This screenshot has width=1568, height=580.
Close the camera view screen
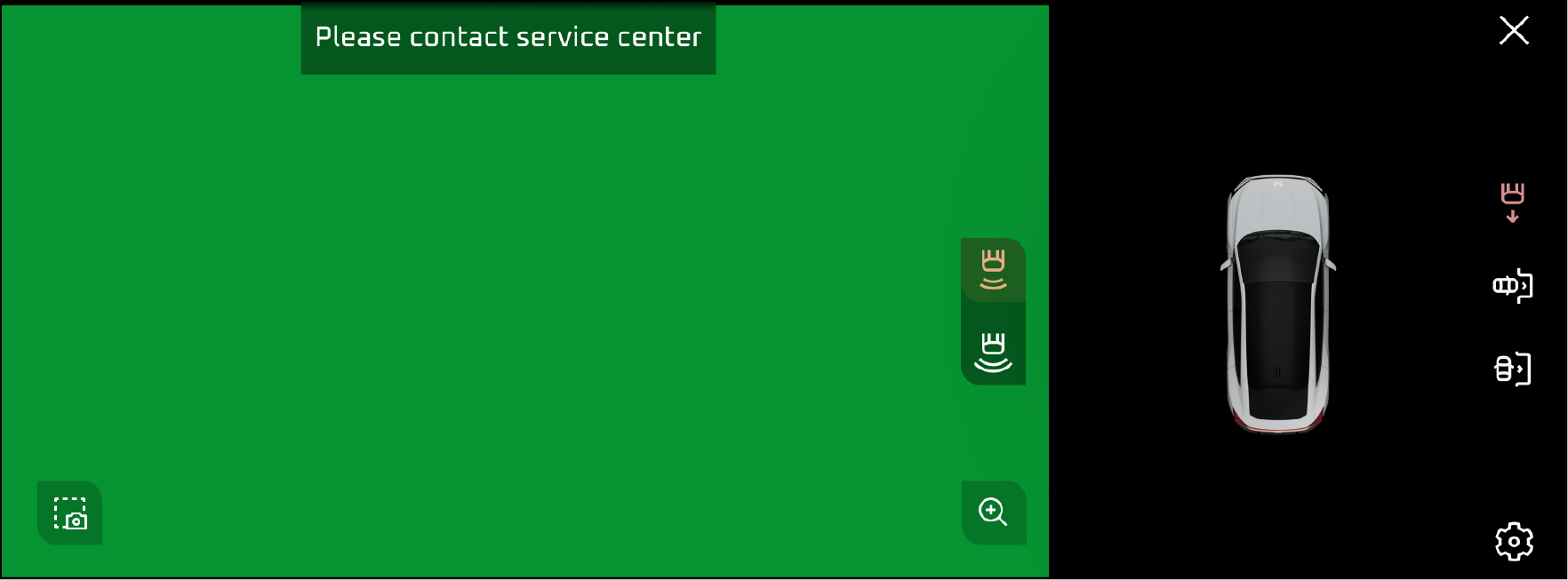coord(1513,30)
